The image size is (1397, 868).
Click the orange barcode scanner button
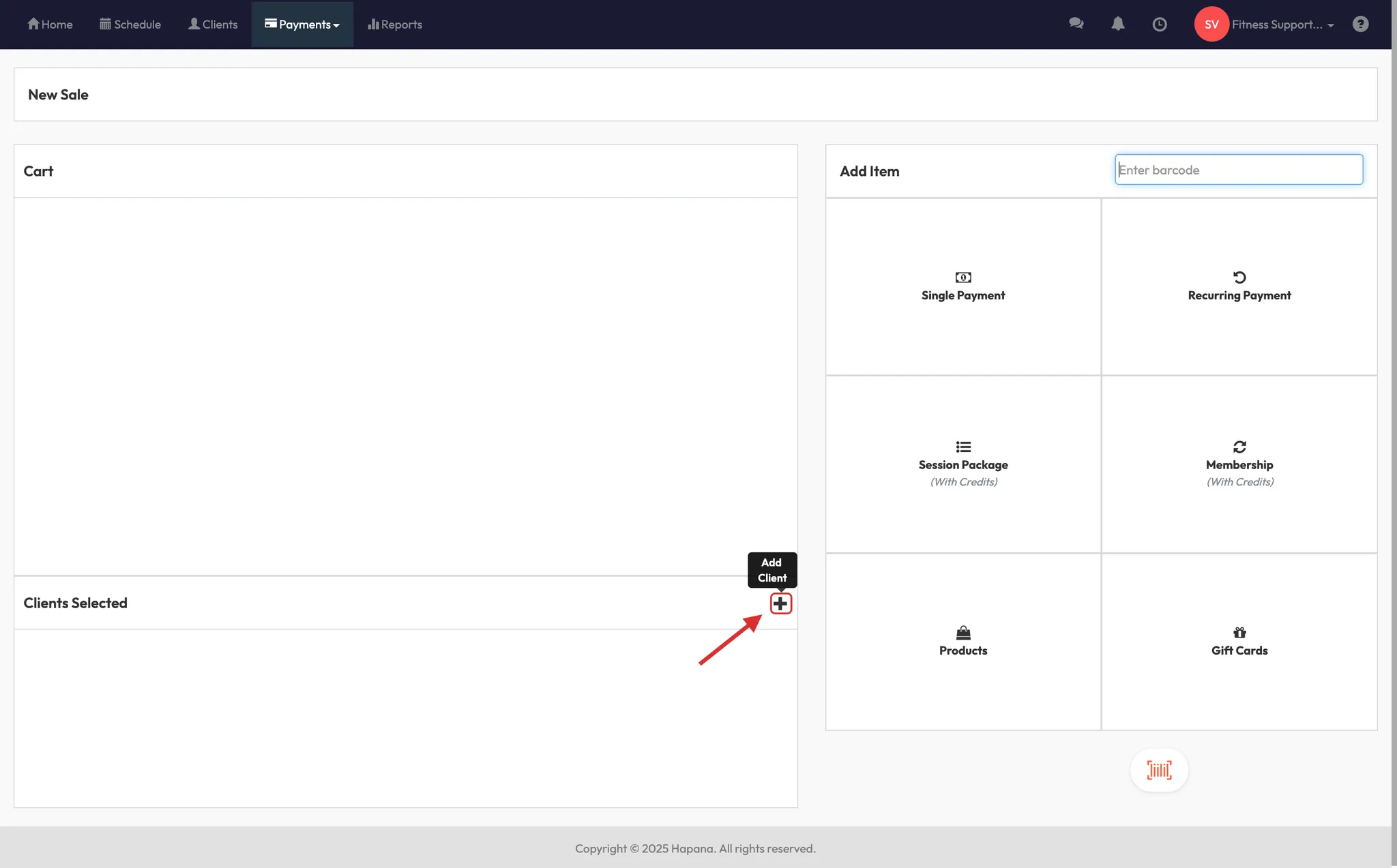1159,770
